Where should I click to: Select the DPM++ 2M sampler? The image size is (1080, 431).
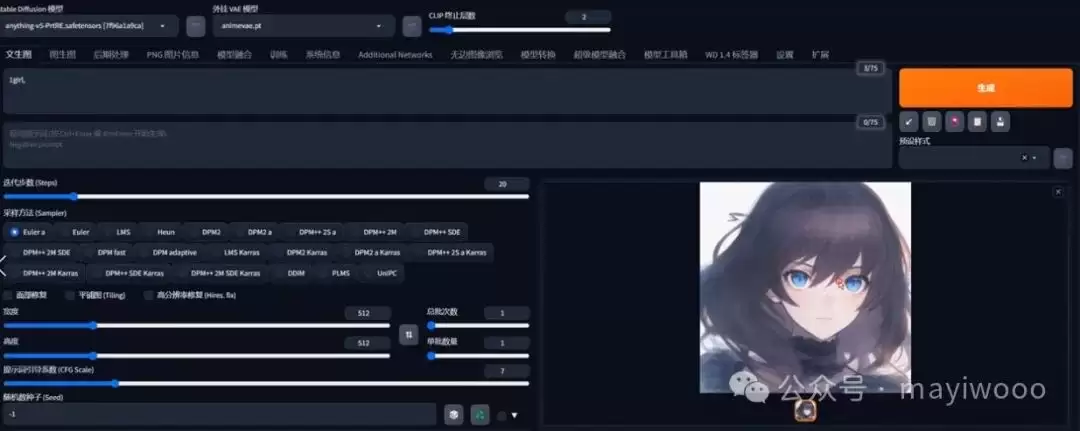coord(375,232)
